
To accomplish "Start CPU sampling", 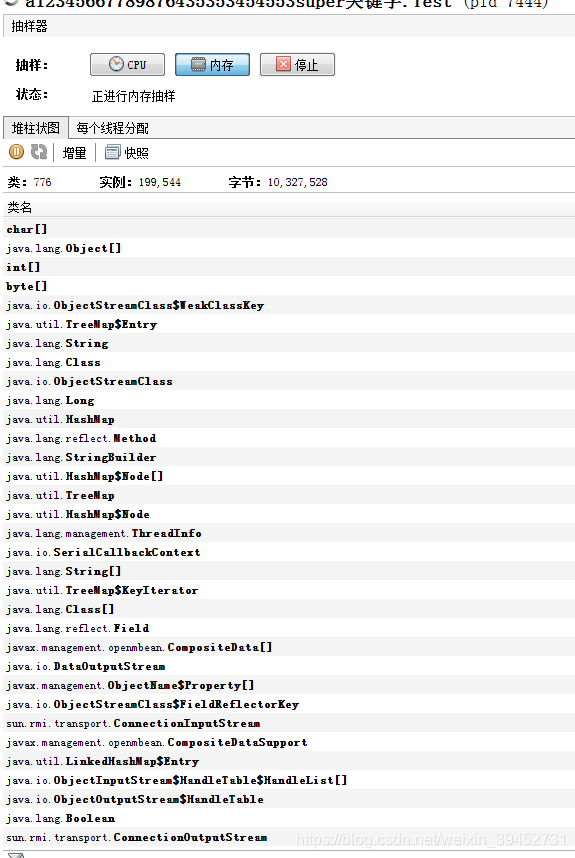I will [x=127, y=65].
